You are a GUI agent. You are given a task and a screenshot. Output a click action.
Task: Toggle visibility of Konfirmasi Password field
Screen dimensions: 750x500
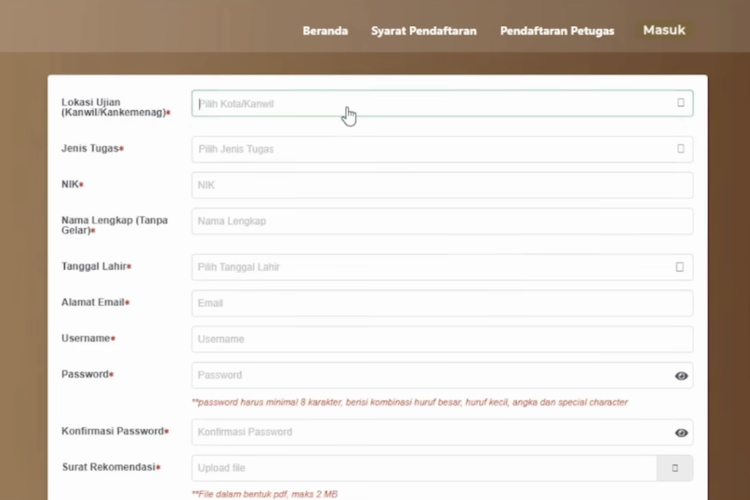pos(681,433)
